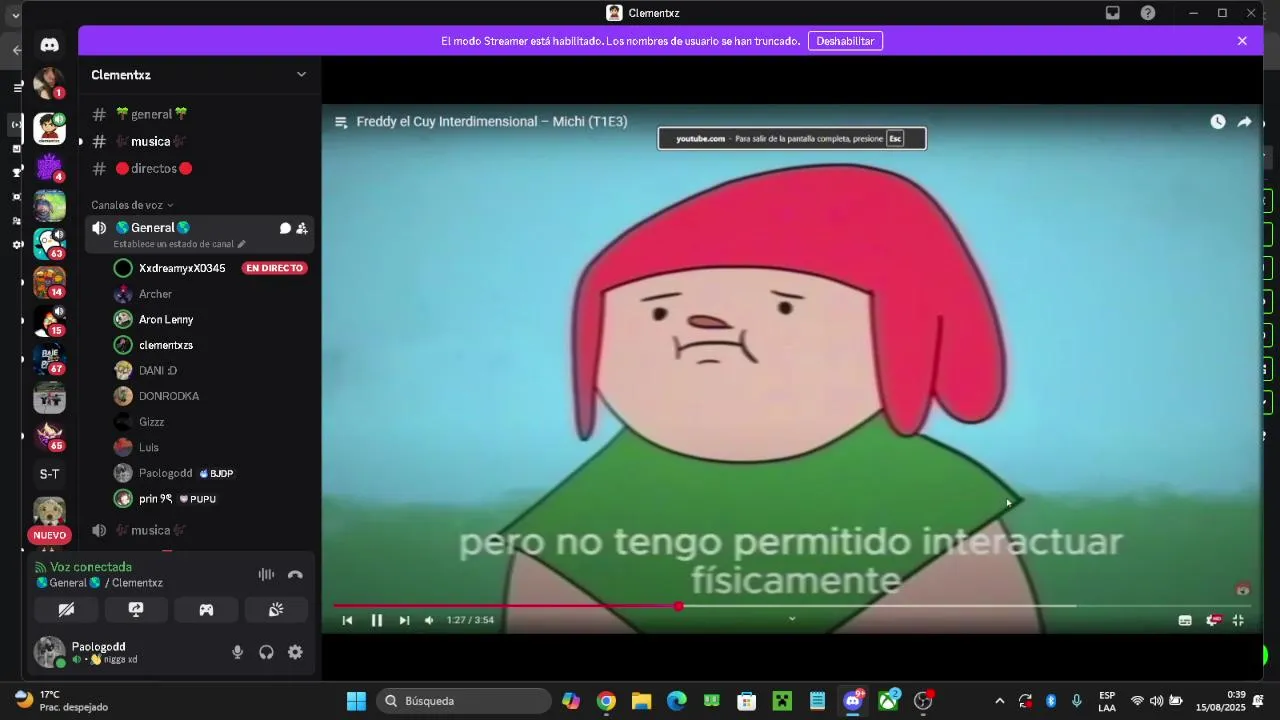This screenshot has height=720, width=1280.
Task: Click the red playhead scrubber
Action: (678, 606)
